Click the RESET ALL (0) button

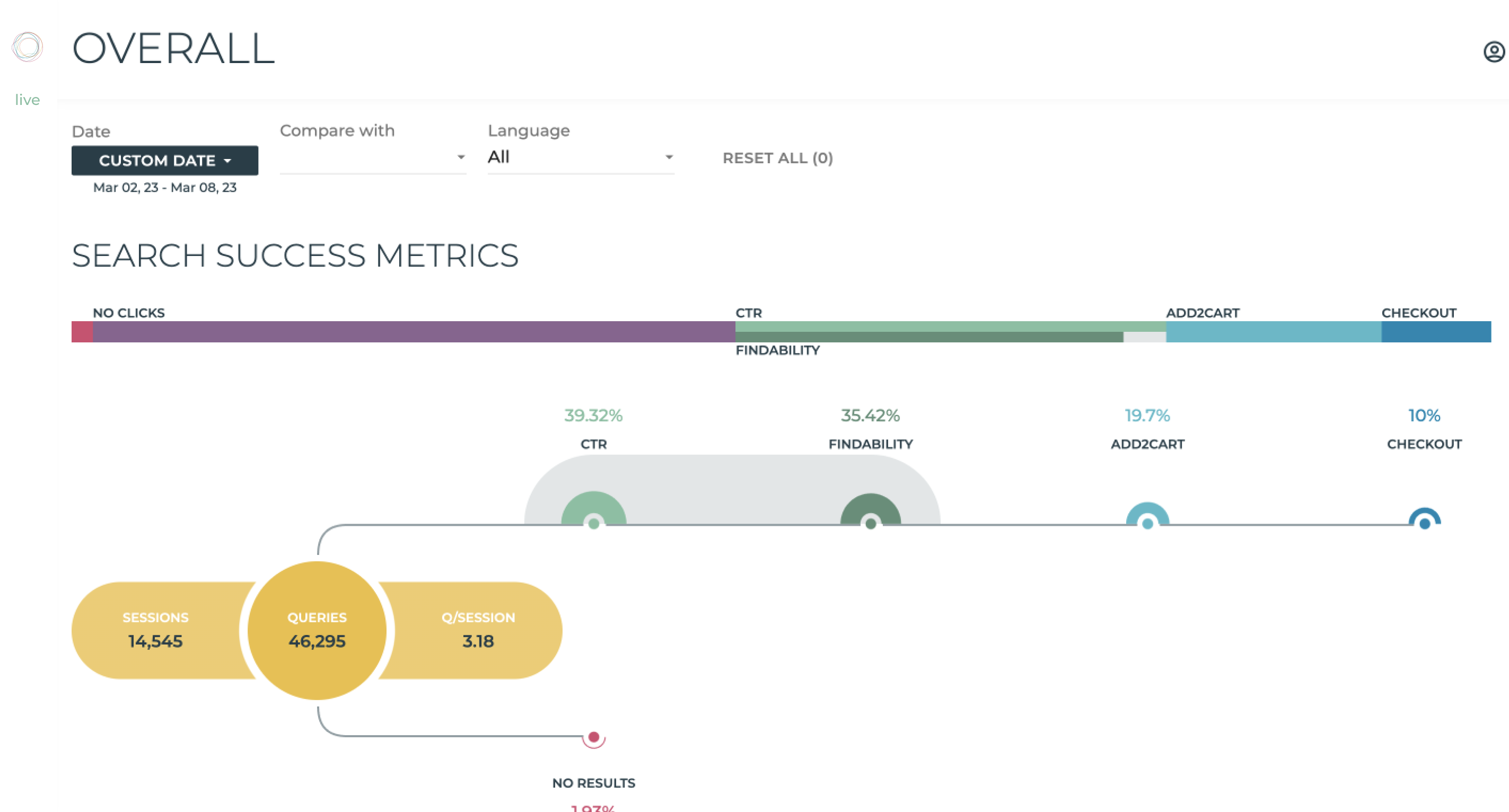coord(779,158)
